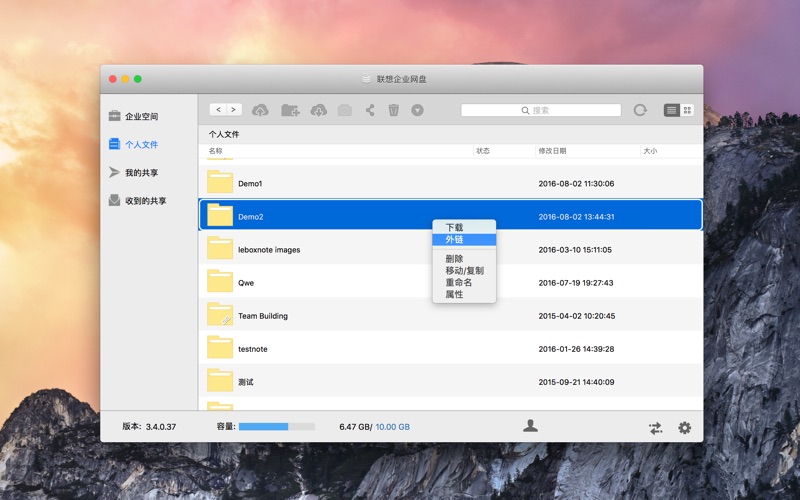Viewport: 800px width, 500px height.
Task: Choose 移动/复制 from the context menu
Action: (464, 270)
